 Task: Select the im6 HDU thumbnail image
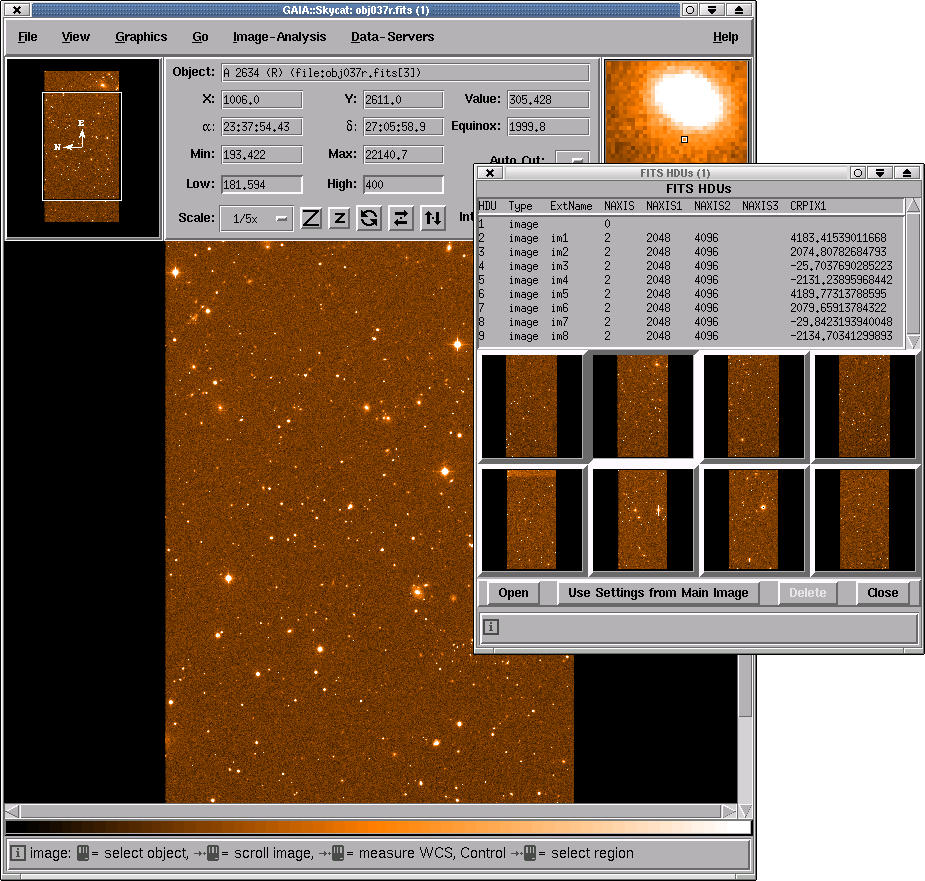tap(642, 520)
